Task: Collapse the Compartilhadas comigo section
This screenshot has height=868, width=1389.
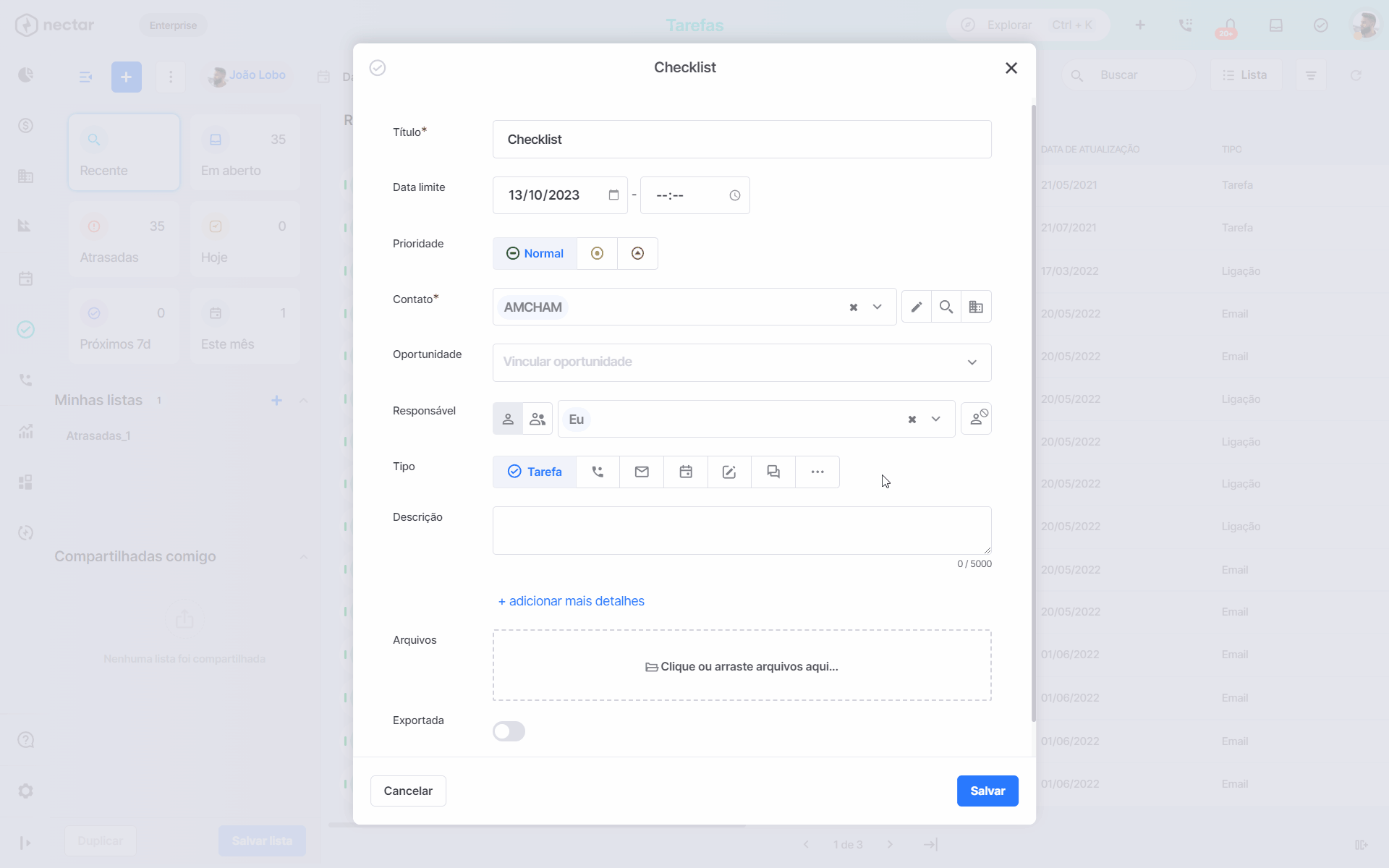Action: (x=304, y=557)
